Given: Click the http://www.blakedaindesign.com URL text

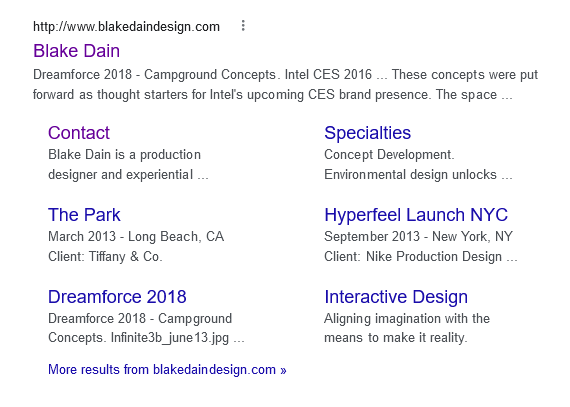Looking at the screenshot, I should click(126, 27).
